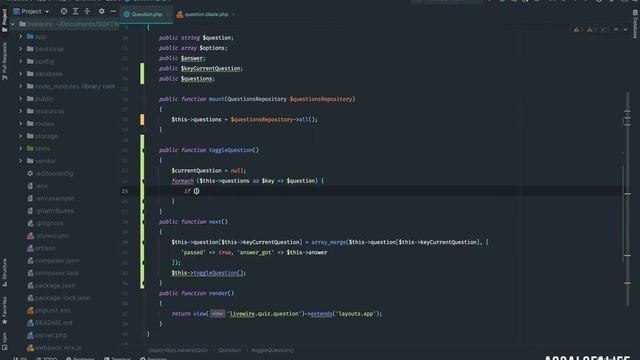Click the Question breadcrumb at editor bottom
The image size is (640, 360).
[229, 350]
